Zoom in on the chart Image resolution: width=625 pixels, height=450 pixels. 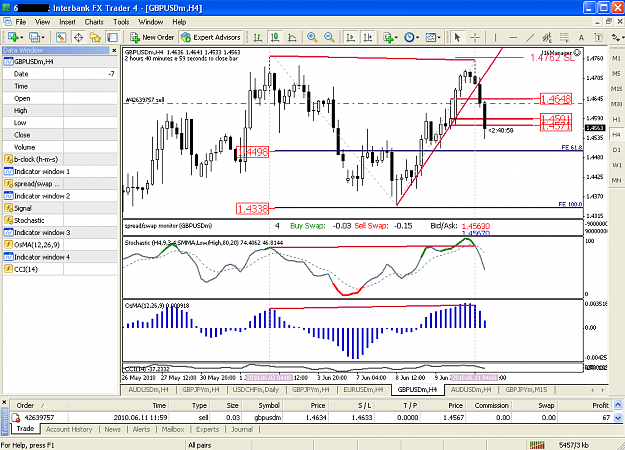pyautogui.click(x=312, y=37)
